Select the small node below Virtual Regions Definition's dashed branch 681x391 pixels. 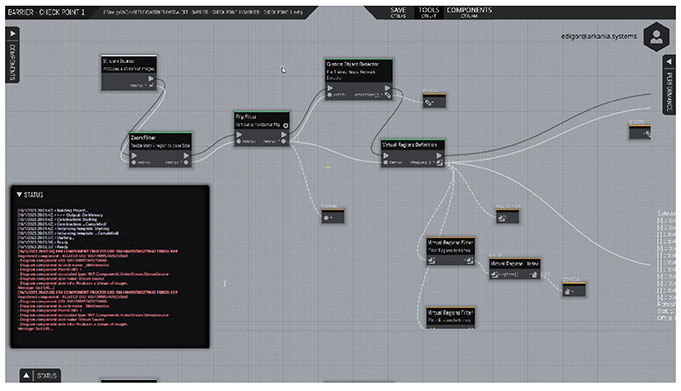point(507,217)
